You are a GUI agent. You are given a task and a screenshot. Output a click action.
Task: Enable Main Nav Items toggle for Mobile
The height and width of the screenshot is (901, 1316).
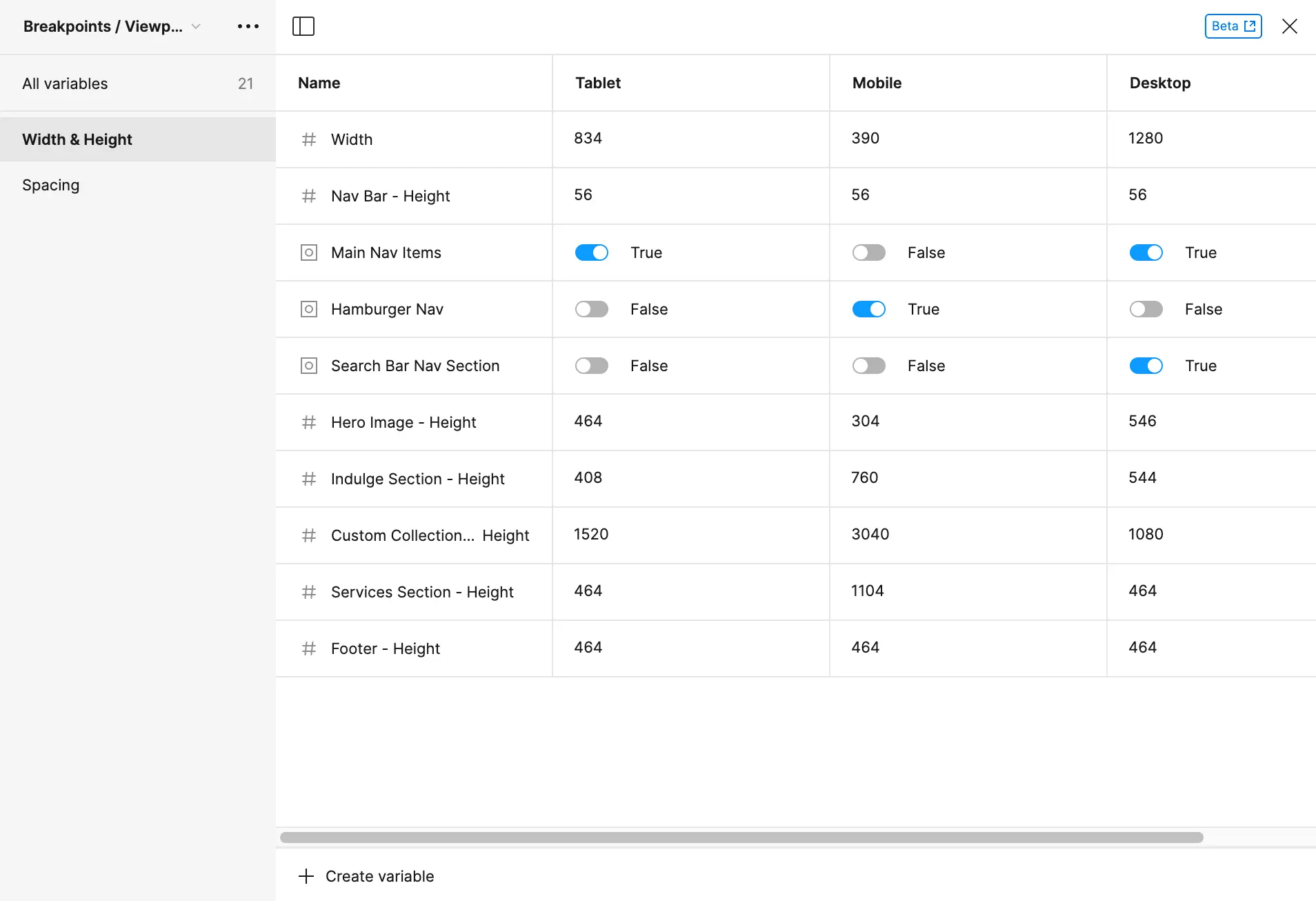coord(869,253)
